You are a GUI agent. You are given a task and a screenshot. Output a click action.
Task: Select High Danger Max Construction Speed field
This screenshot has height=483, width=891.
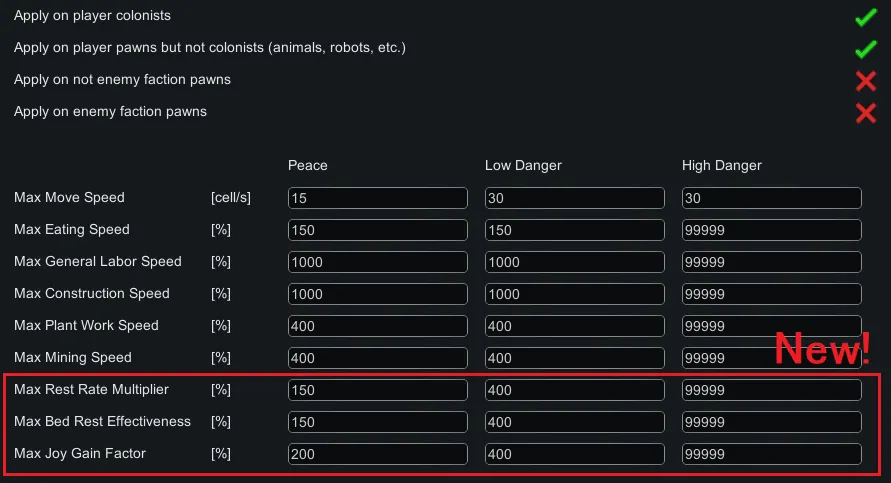click(771, 294)
